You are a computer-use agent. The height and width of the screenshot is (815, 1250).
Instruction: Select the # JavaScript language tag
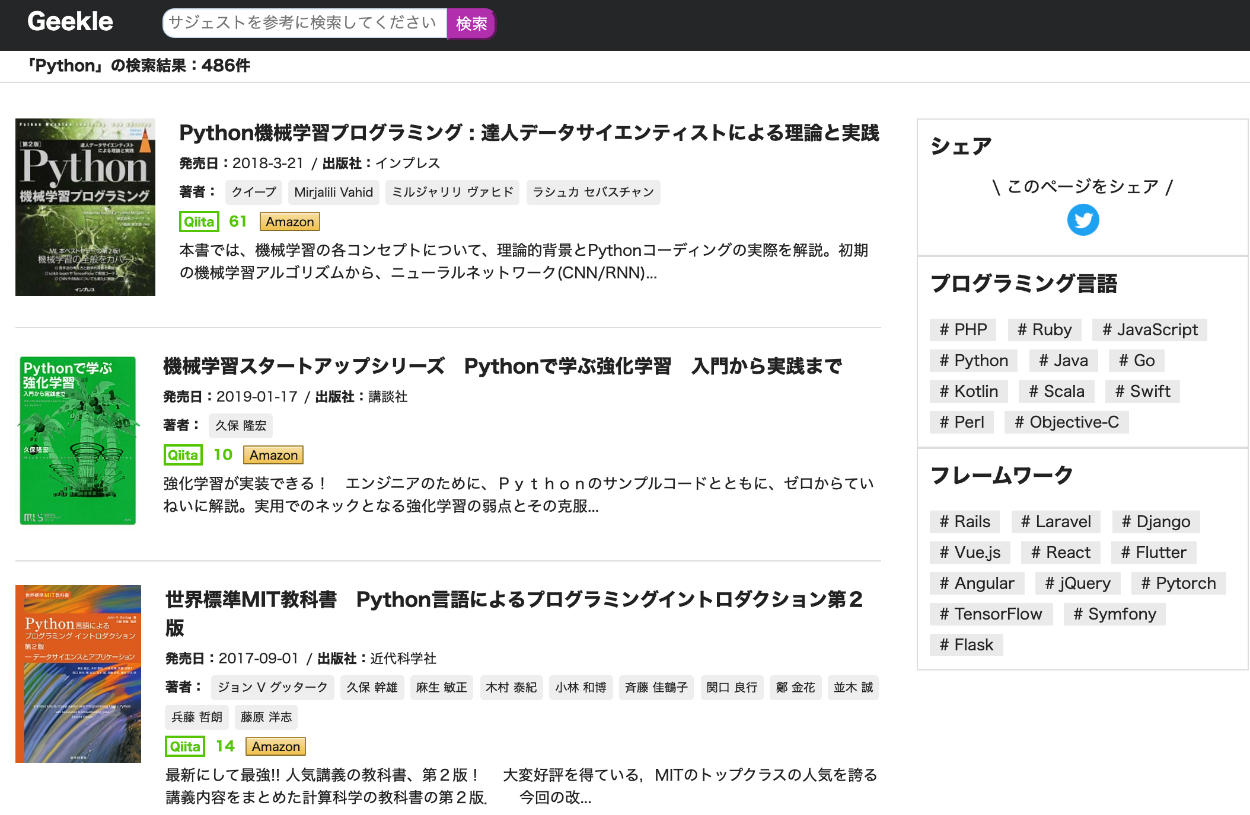coord(1148,330)
